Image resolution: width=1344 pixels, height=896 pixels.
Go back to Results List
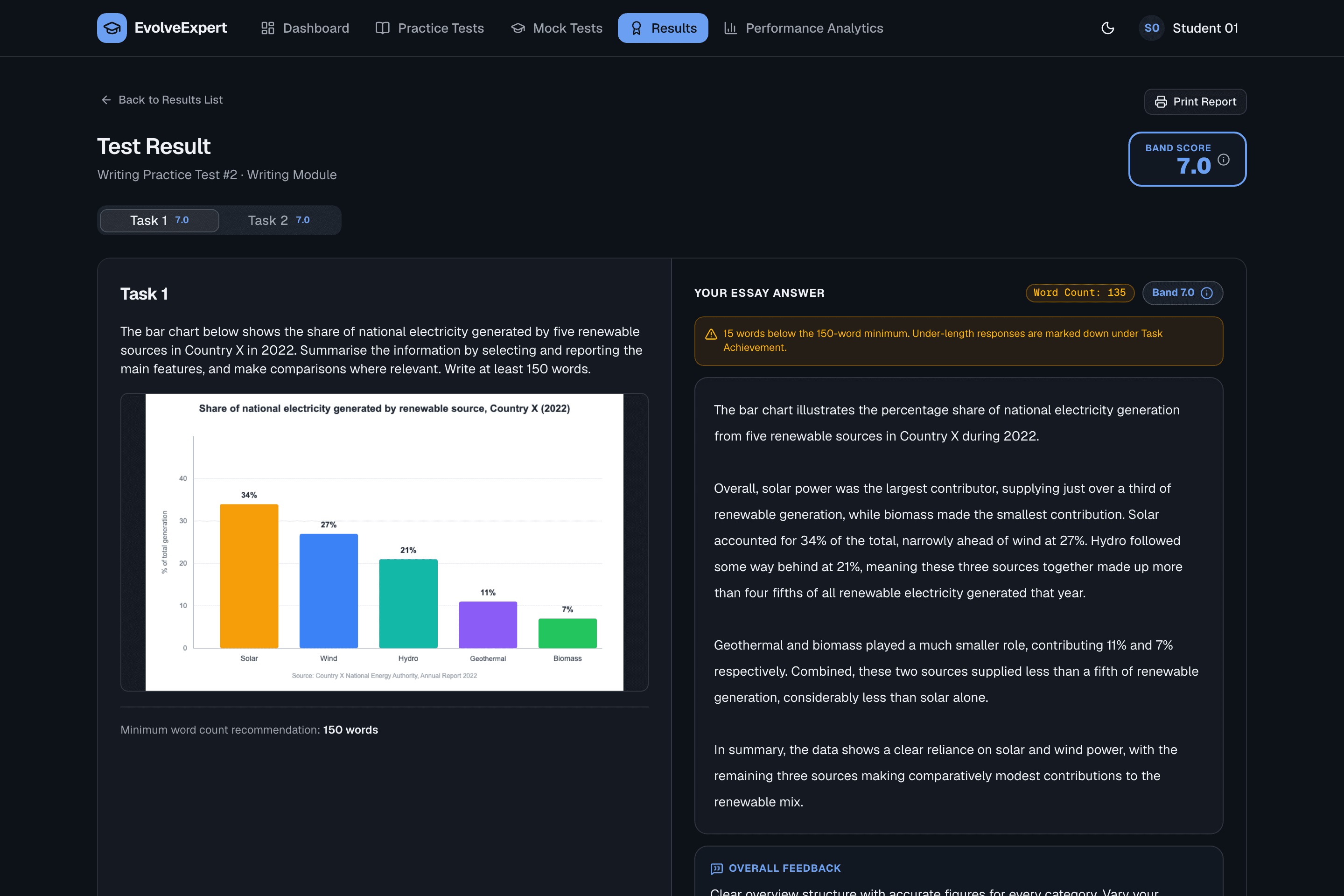point(162,100)
